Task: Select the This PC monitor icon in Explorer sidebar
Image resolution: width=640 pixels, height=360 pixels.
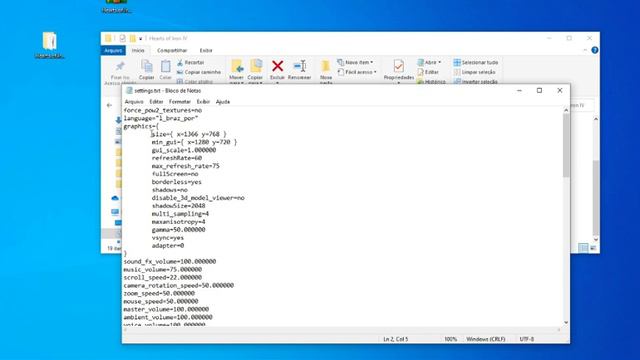Action: pos(115,212)
